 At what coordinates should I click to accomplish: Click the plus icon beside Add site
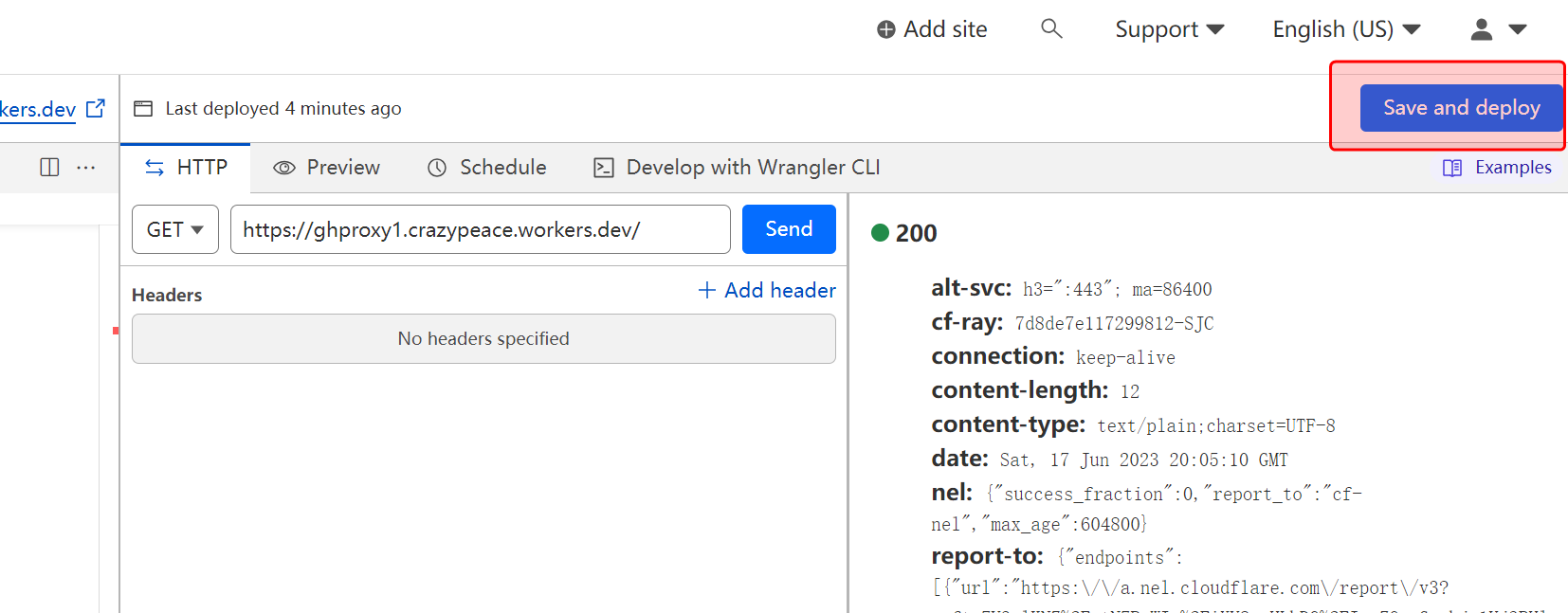(x=885, y=30)
